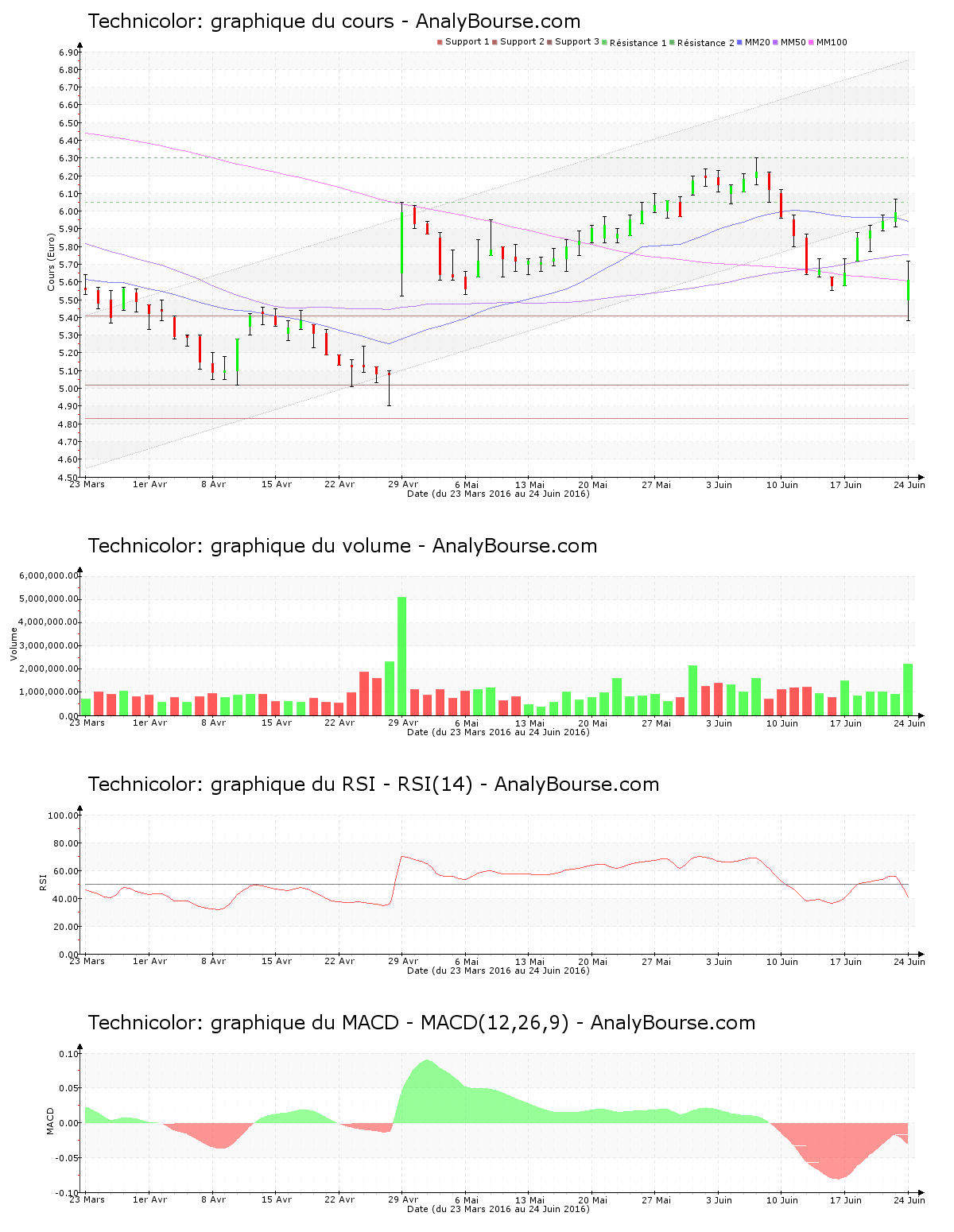This screenshot has width=954, height=1232.
Task: Click the date range caption under MACD chart
Action: pyautogui.click(x=498, y=1209)
